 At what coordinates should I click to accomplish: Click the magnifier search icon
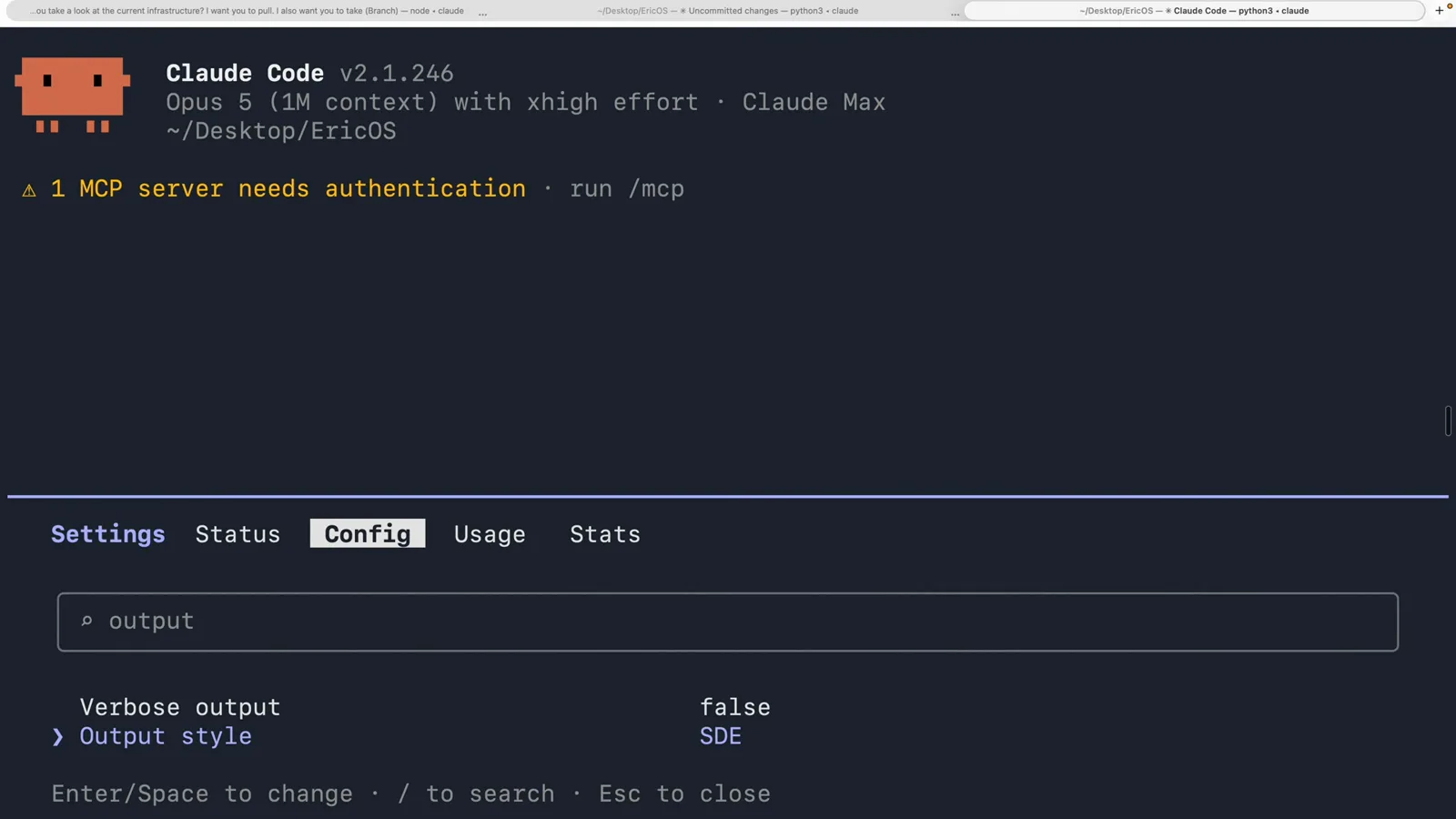click(x=86, y=622)
